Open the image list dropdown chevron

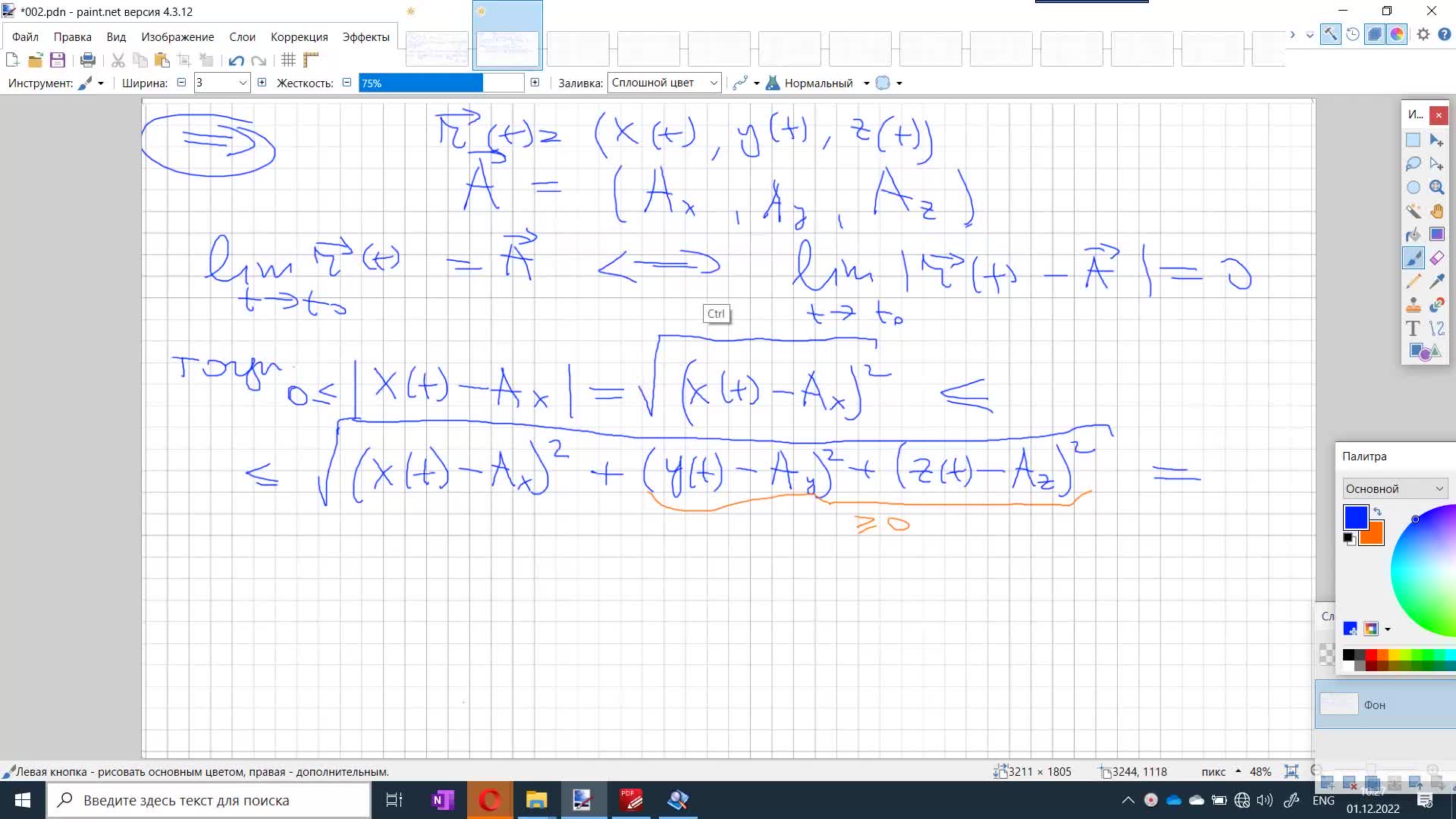[1310, 35]
